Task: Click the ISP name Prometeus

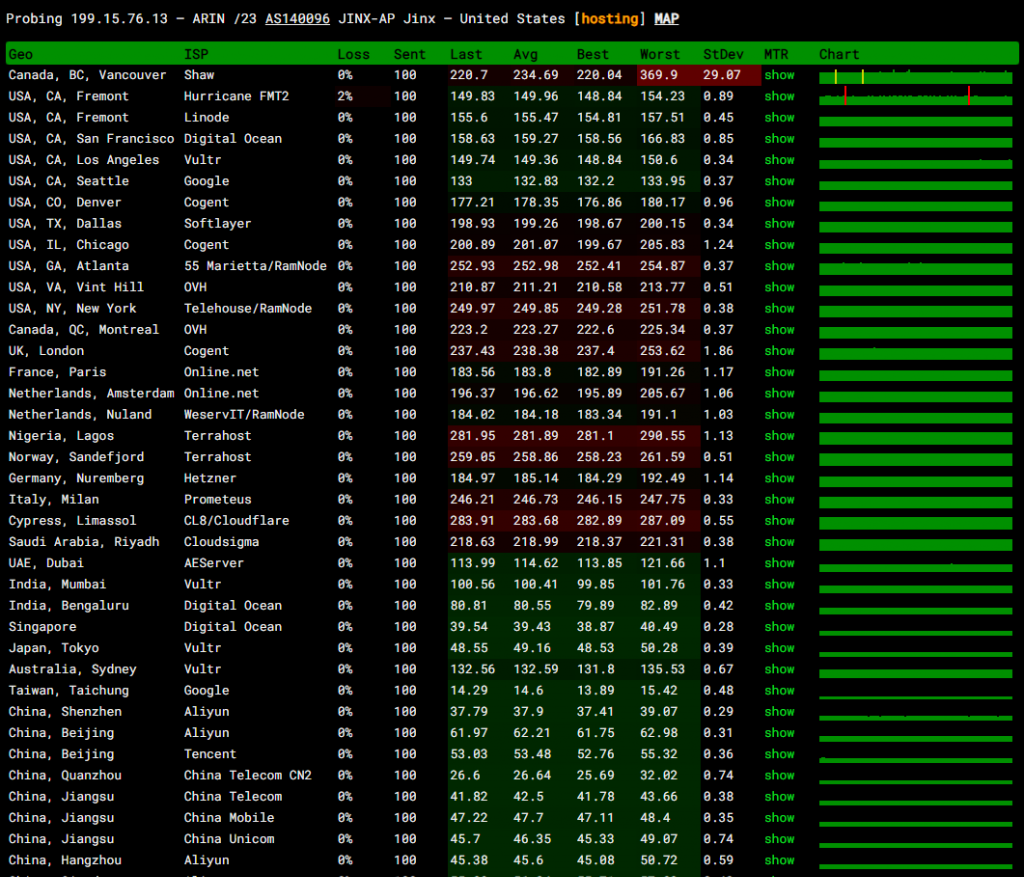Action: tap(217, 500)
